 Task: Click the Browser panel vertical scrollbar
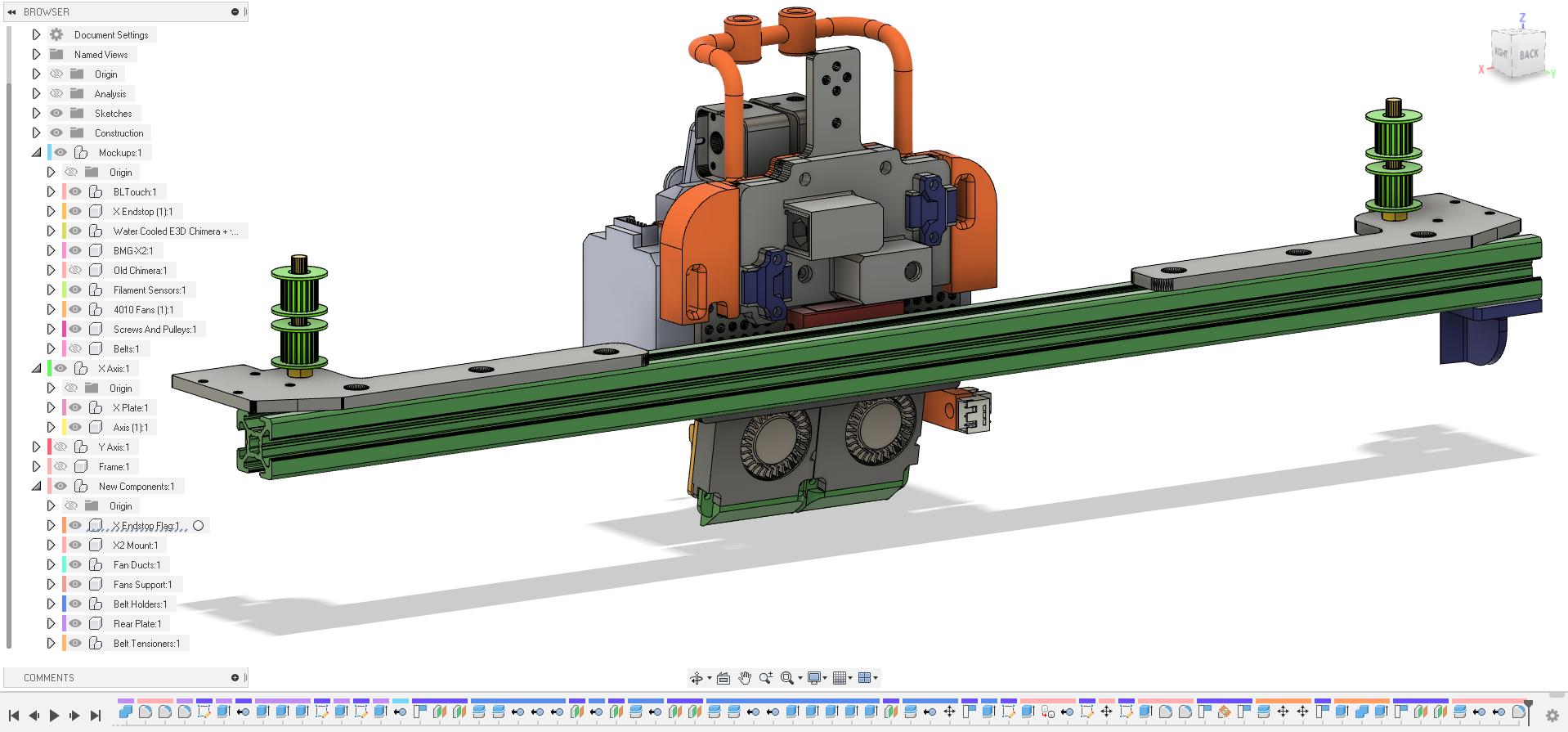coord(8,364)
